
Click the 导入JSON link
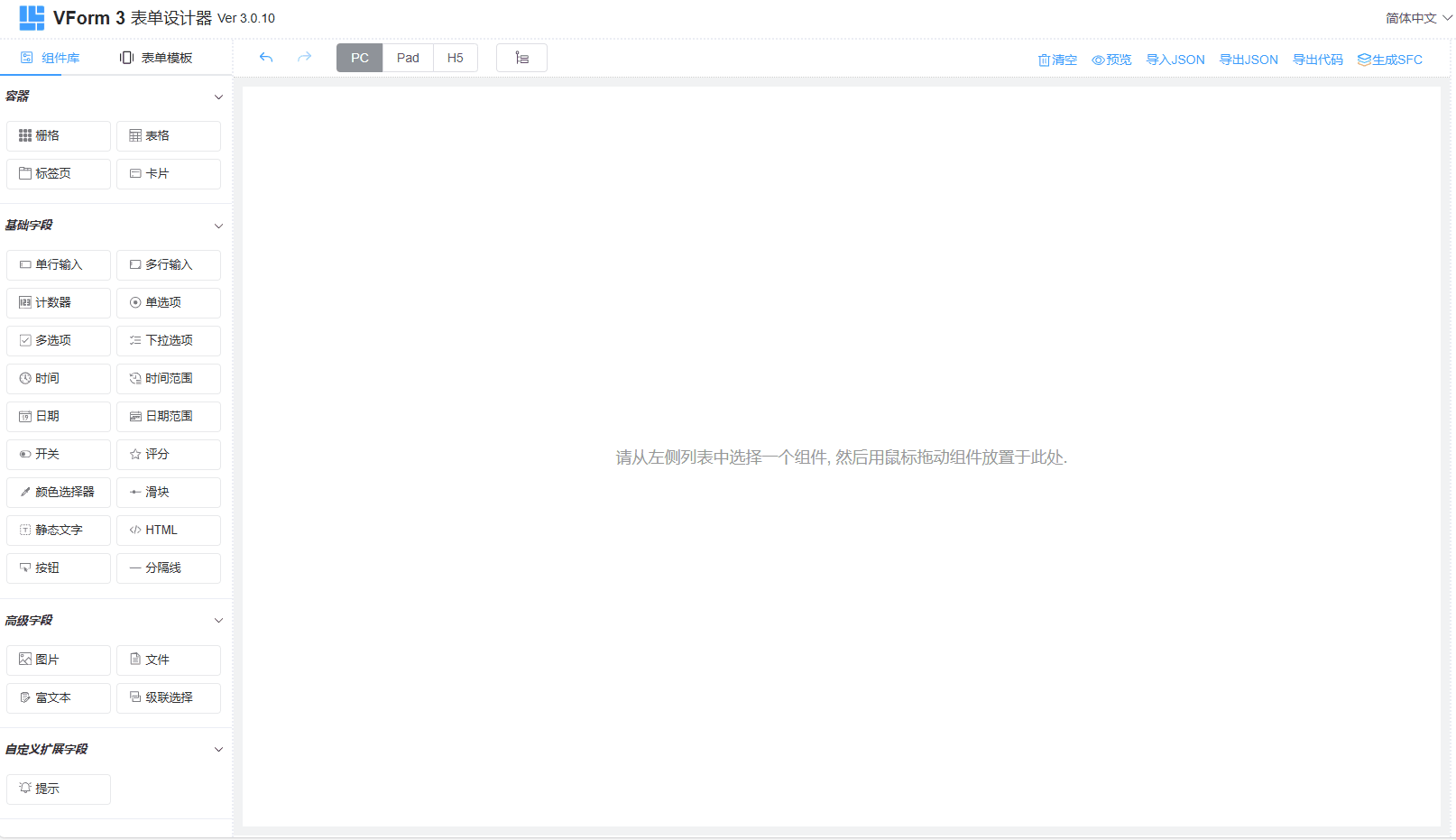pos(1175,60)
